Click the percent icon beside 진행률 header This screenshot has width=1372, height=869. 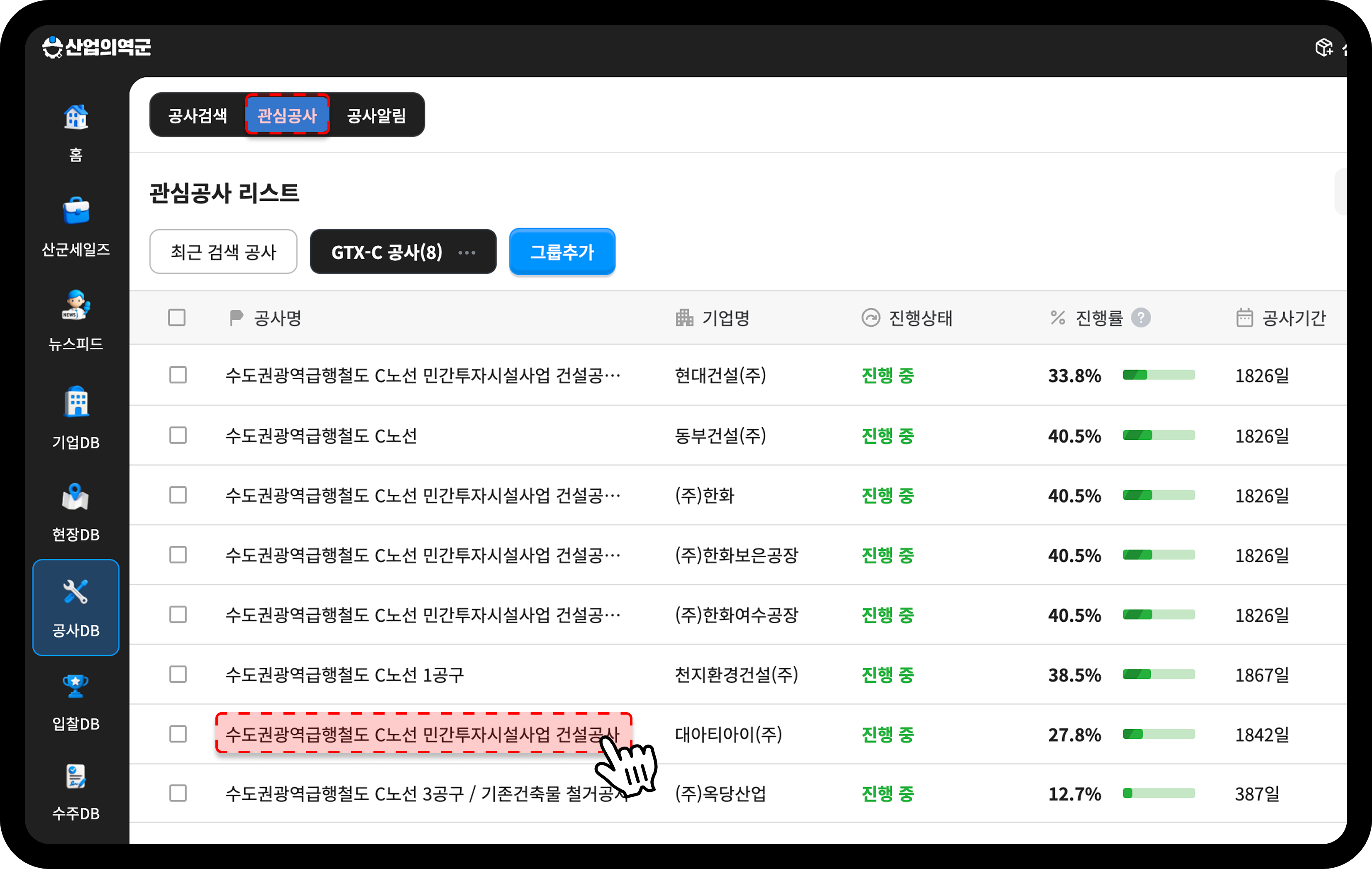coord(1058,317)
